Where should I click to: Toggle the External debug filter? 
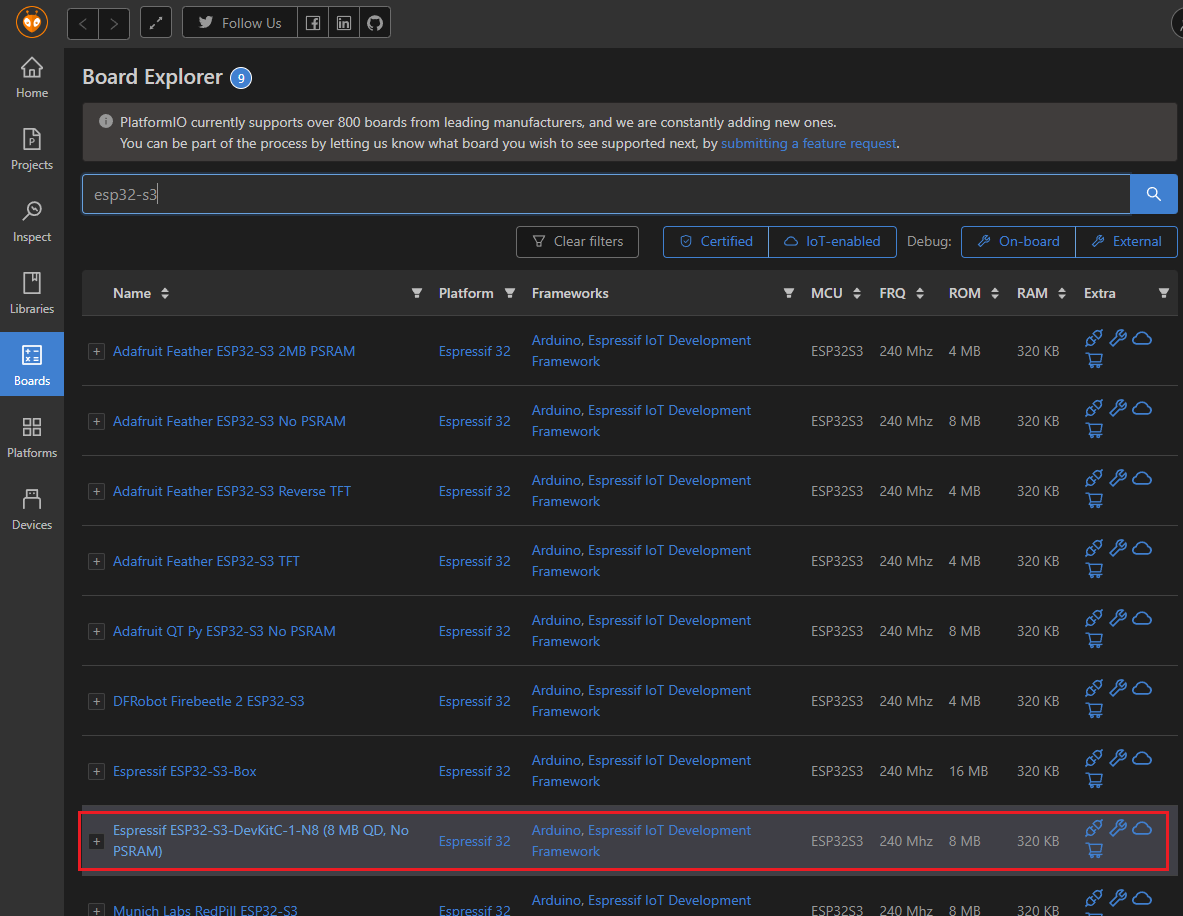(x=1126, y=241)
